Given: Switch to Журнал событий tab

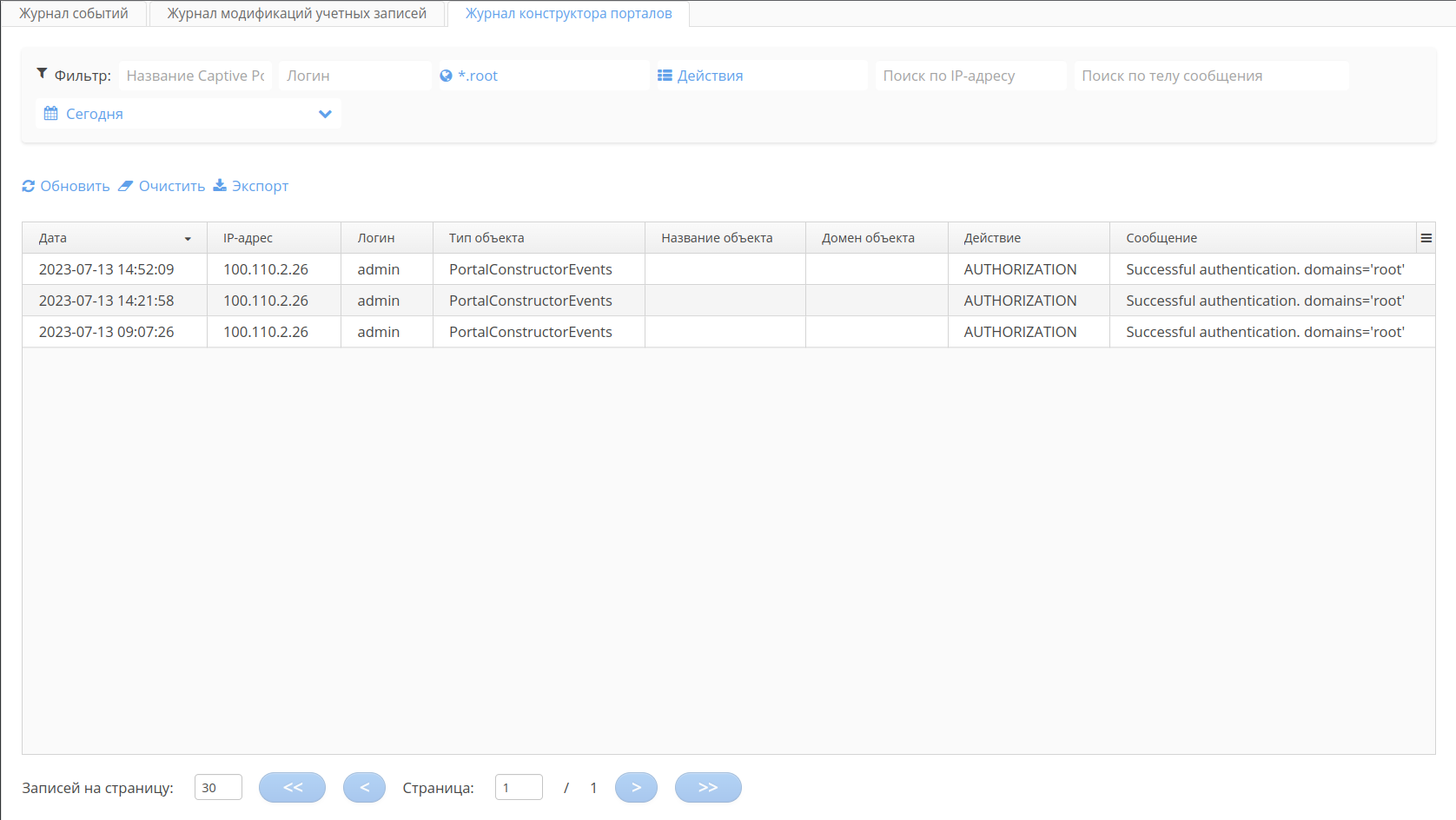Looking at the screenshot, I should pyautogui.click(x=74, y=14).
